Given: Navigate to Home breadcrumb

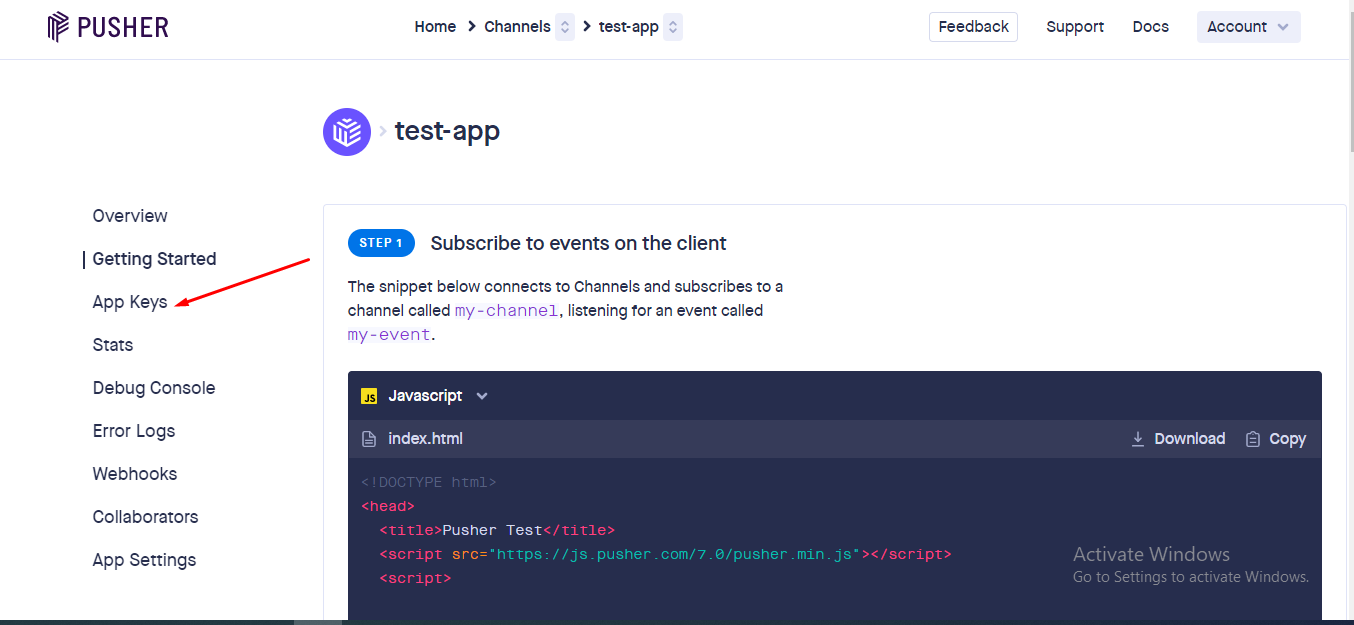Looking at the screenshot, I should pyautogui.click(x=435, y=27).
